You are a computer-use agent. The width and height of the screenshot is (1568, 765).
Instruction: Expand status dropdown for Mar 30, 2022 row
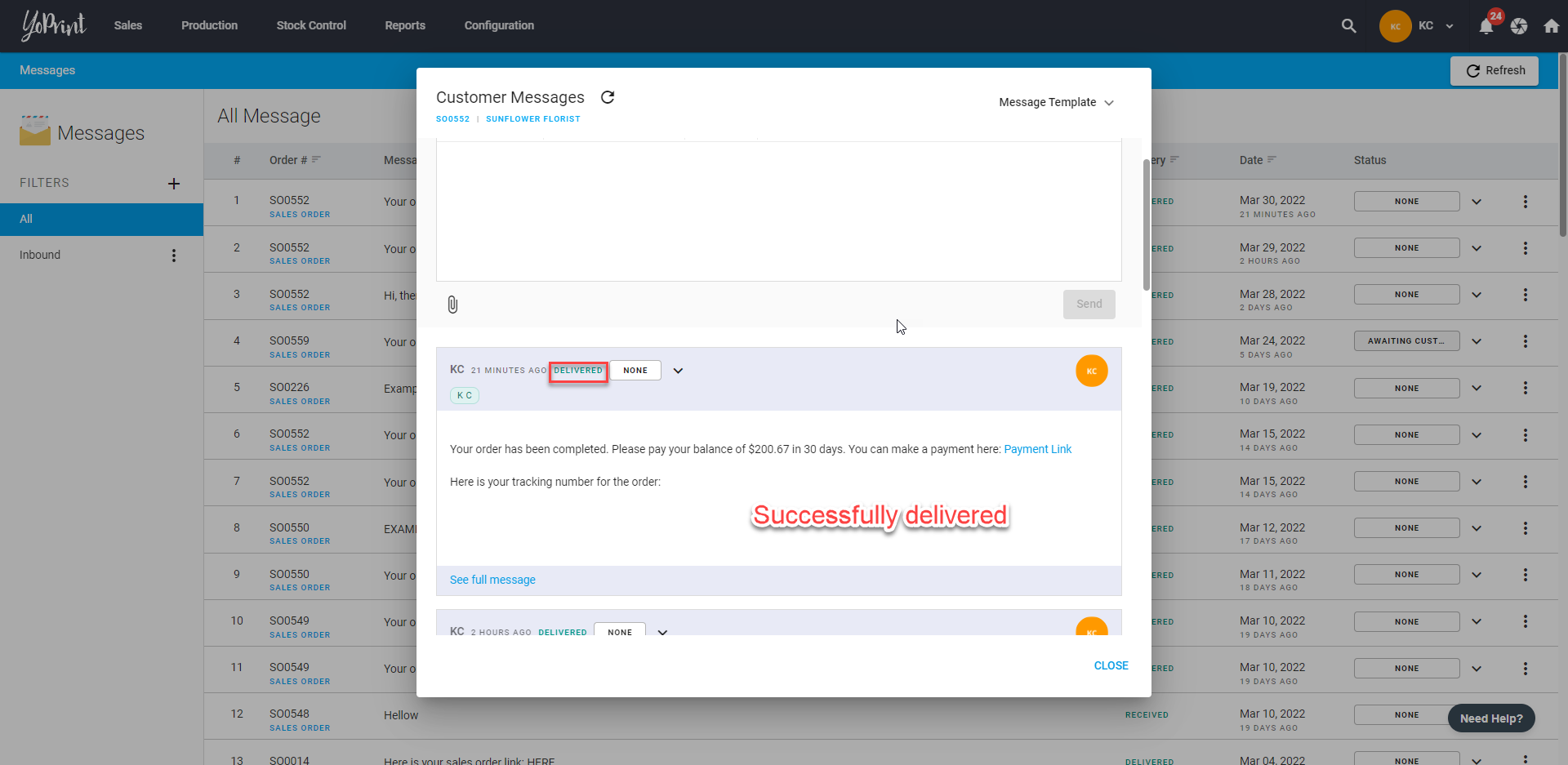[x=1477, y=202]
